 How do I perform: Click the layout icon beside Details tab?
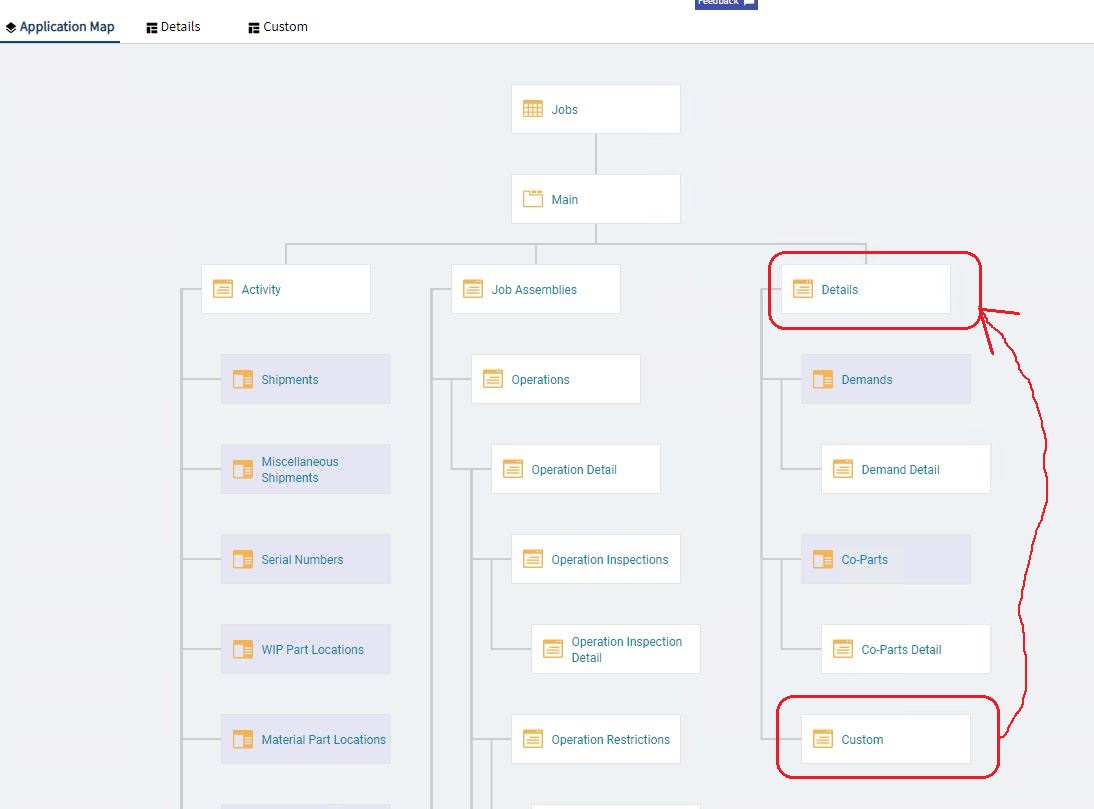point(151,28)
